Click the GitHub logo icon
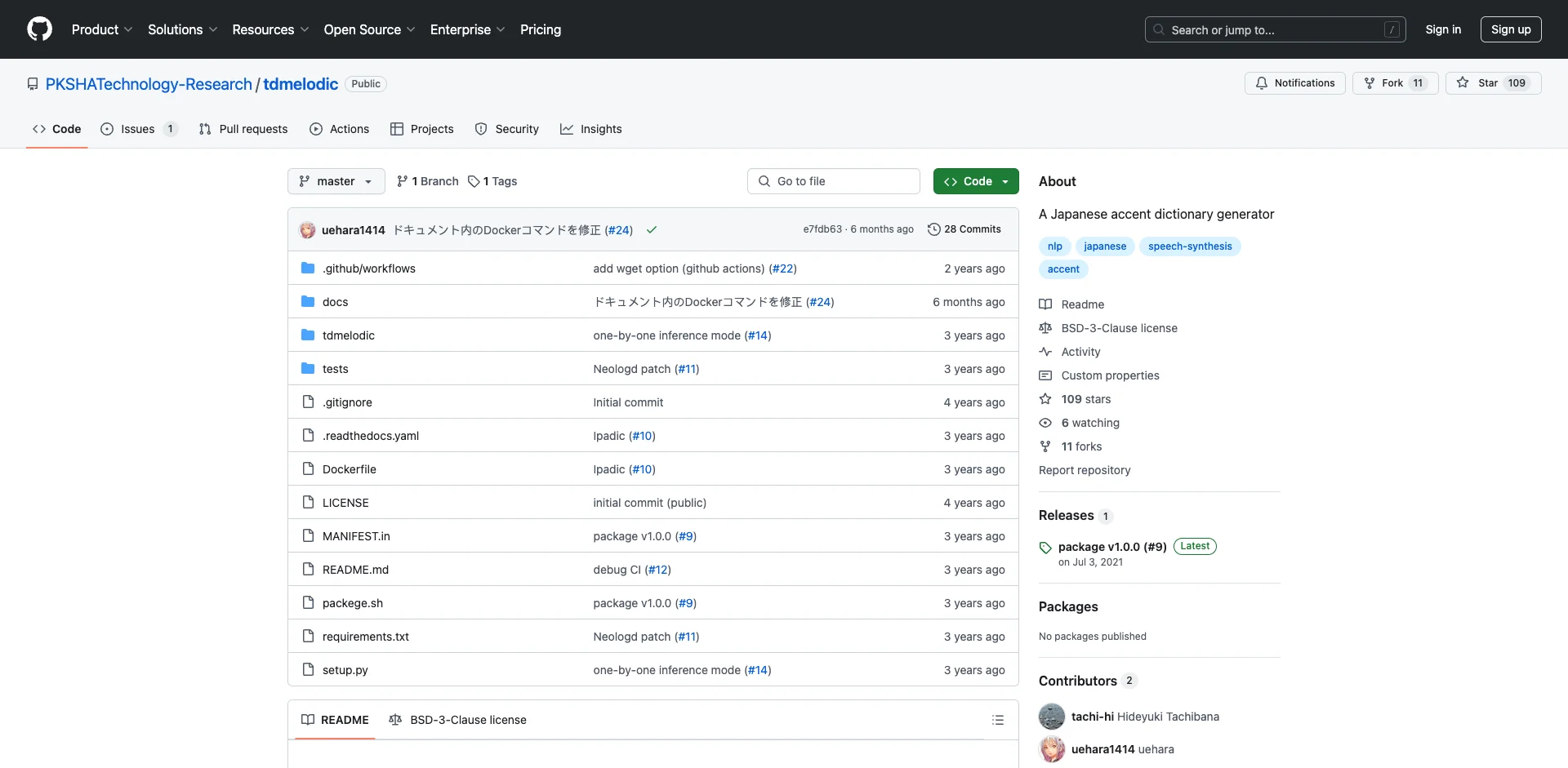 tap(39, 29)
